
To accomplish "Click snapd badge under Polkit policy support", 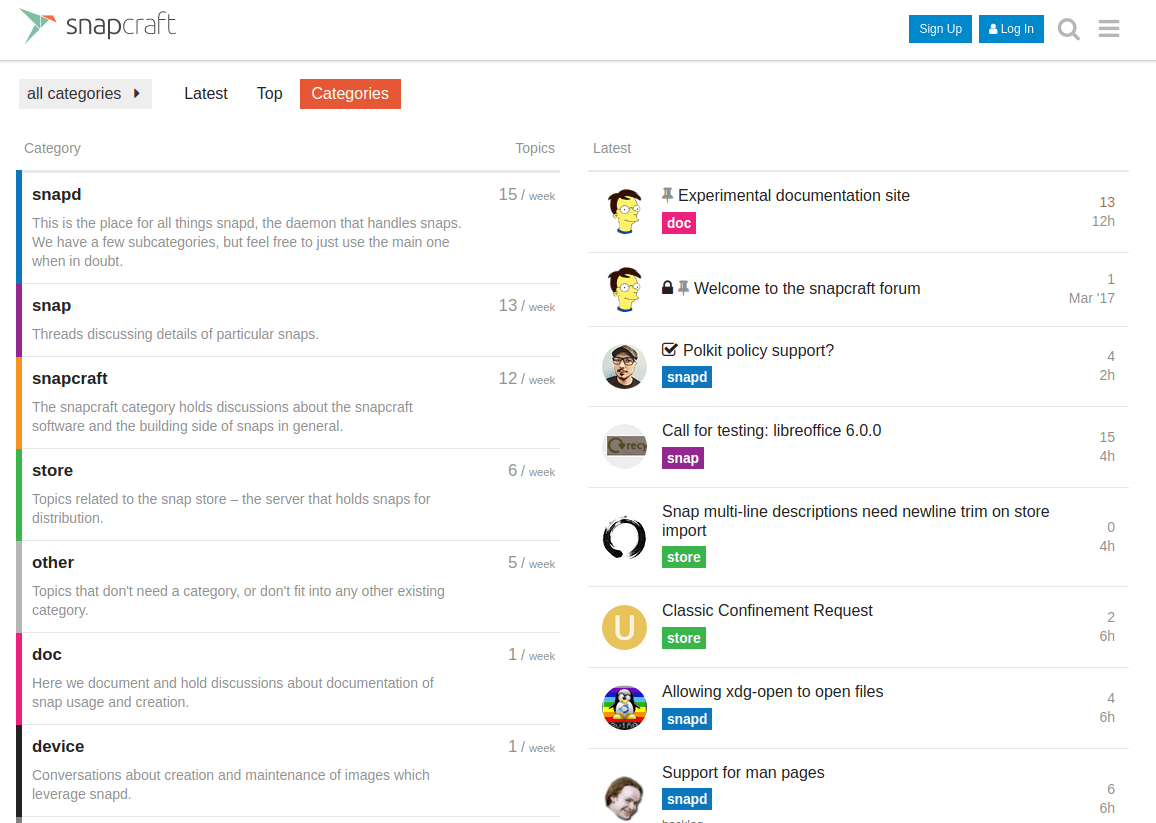I will pyautogui.click(x=687, y=377).
